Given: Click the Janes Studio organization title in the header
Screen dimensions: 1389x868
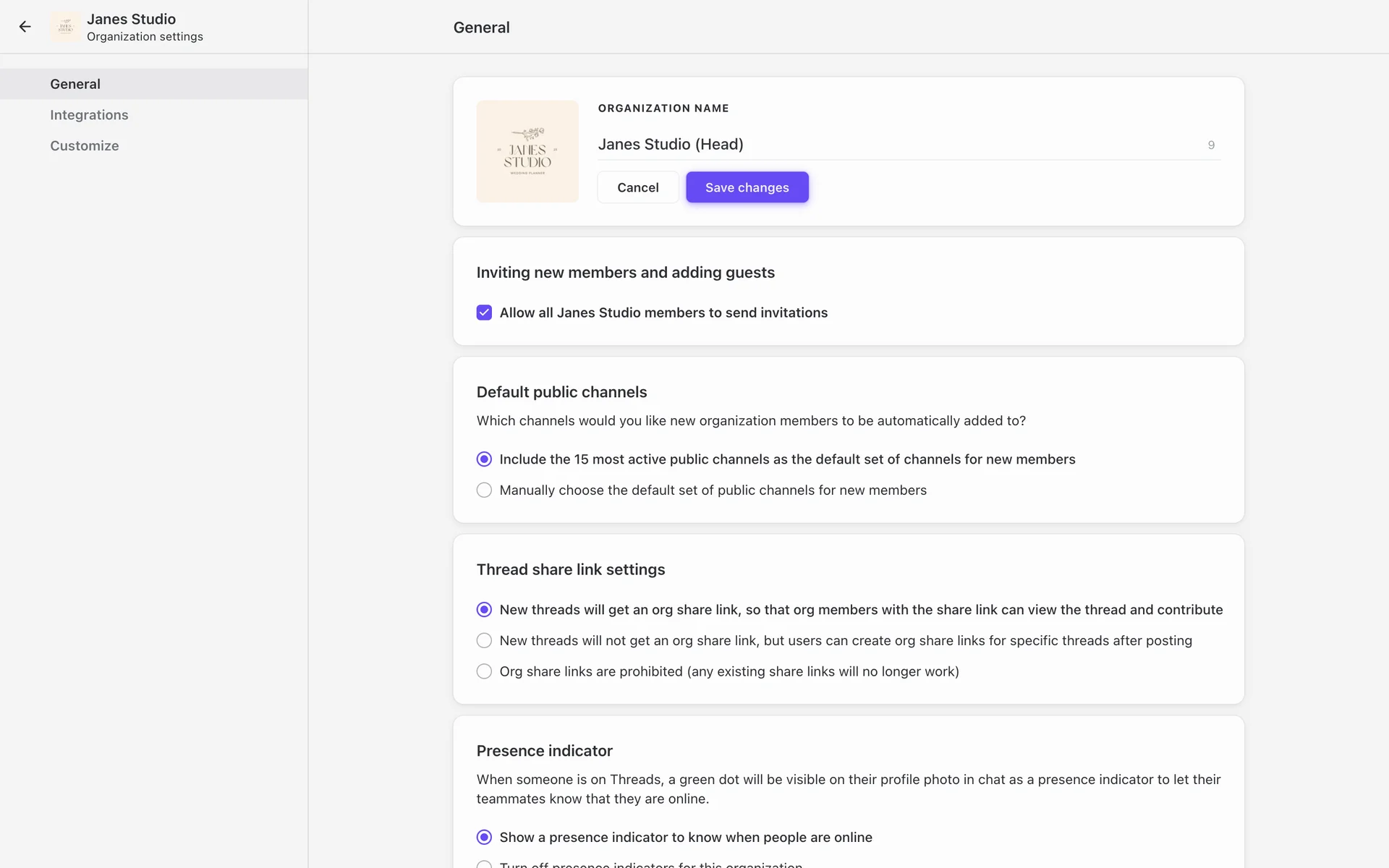Looking at the screenshot, I should pyautogui.click(x=131, y=19).
